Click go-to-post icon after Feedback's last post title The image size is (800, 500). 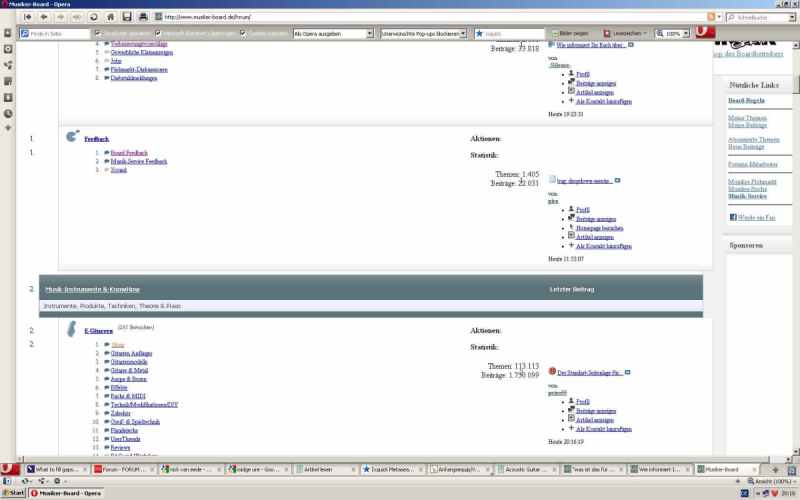click(617, 181)
